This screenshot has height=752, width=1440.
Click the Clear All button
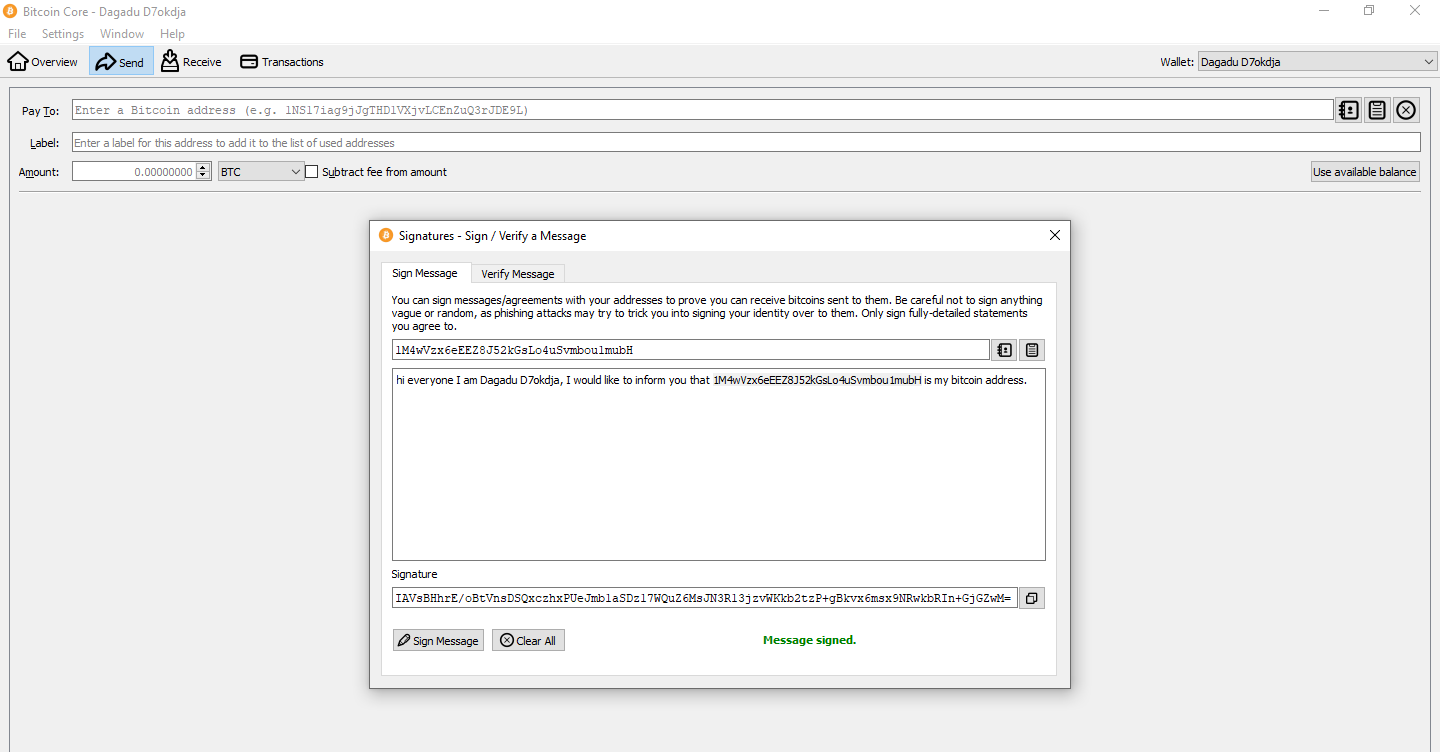coord(528,641)
